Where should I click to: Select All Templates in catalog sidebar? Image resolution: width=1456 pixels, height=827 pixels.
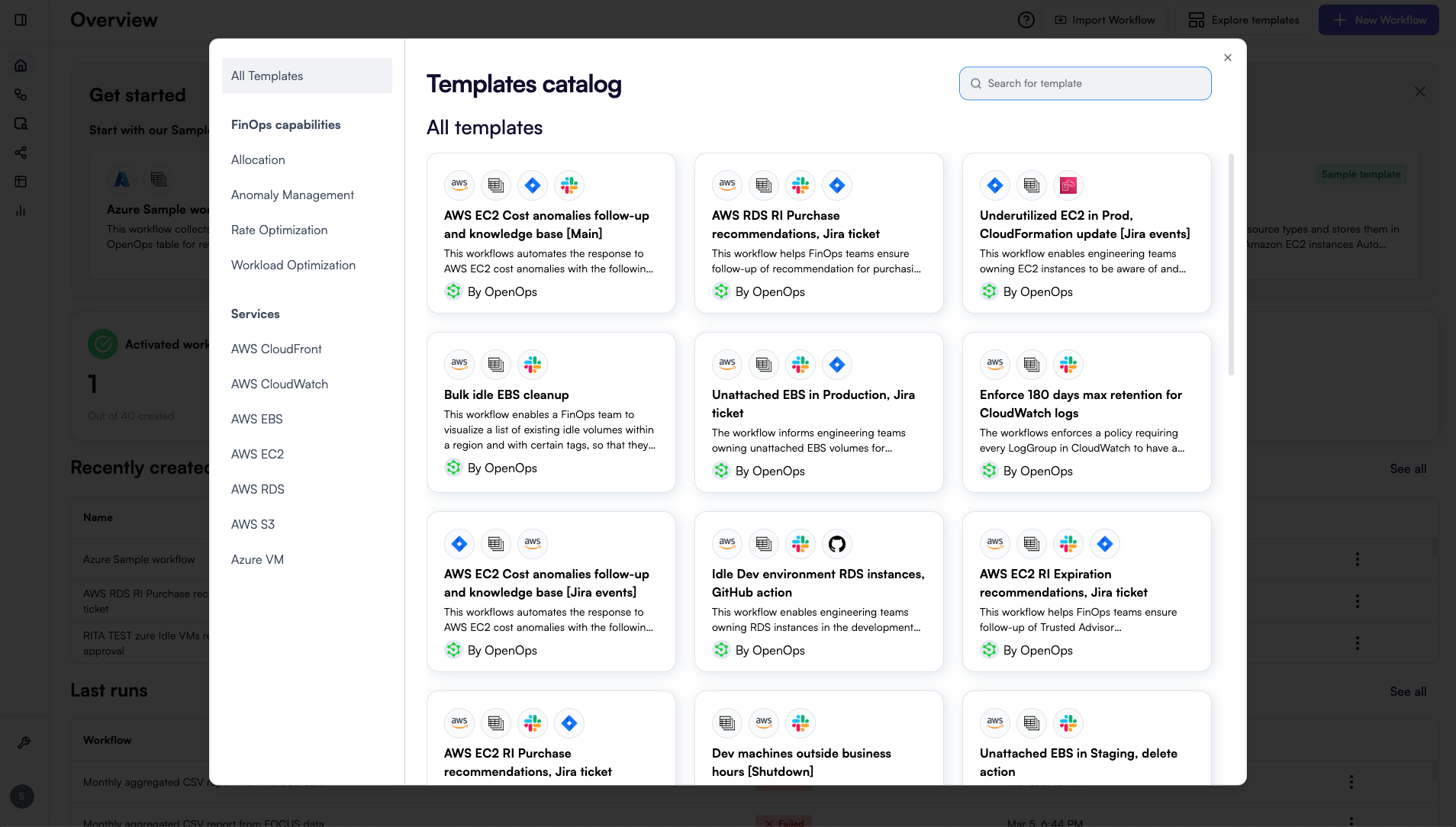pos(307,76)
